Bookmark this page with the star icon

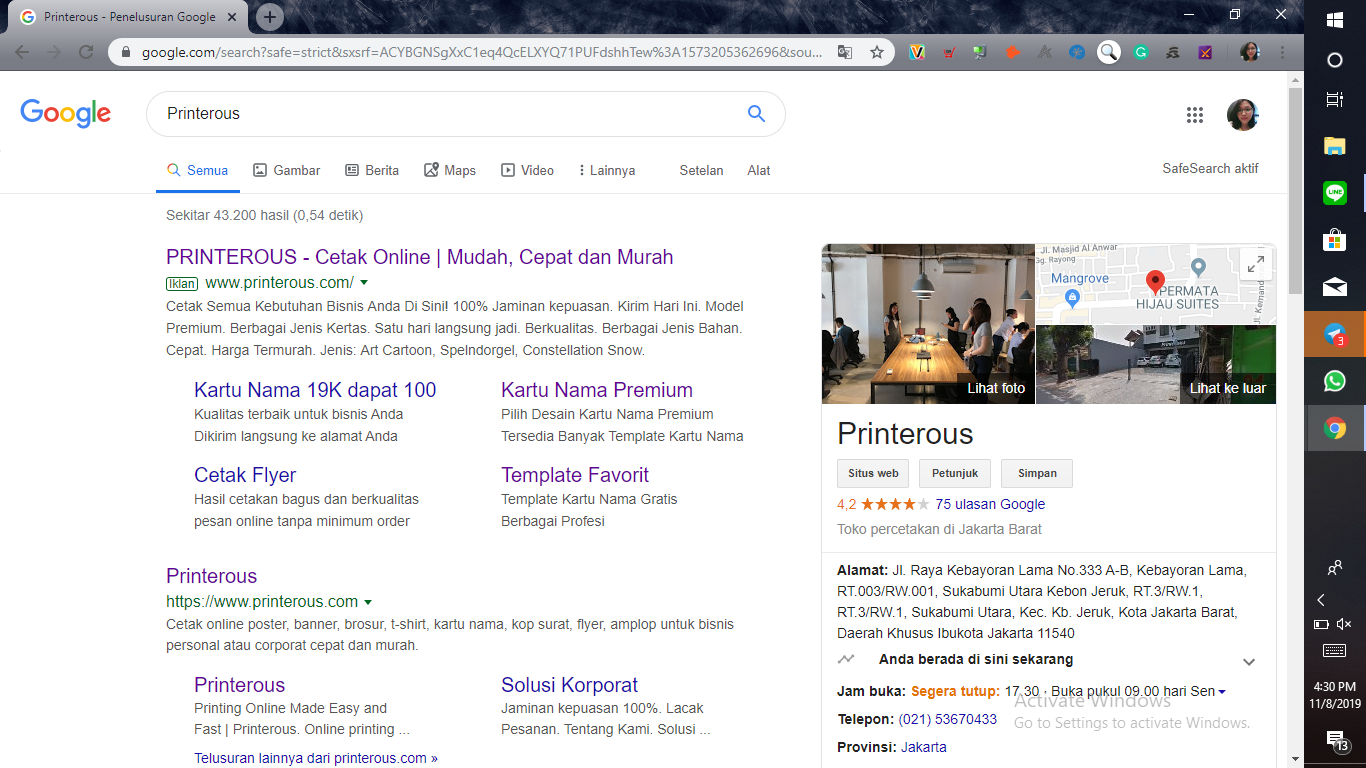click(x=877, y=52)
